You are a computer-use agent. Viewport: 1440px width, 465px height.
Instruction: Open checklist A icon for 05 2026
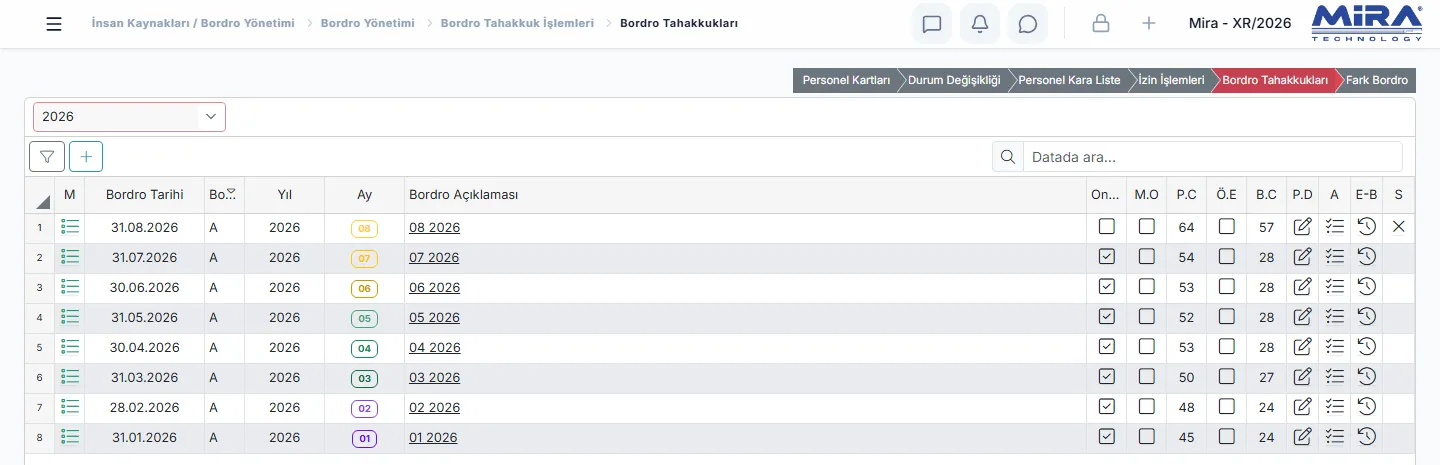(1334, 317)
